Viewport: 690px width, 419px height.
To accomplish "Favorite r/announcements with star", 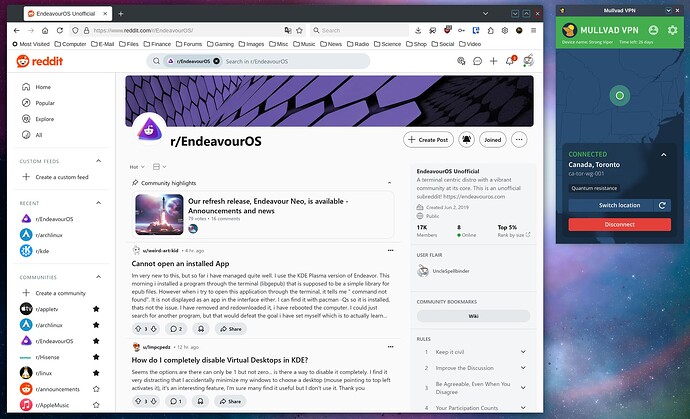I will click(96, 389).
